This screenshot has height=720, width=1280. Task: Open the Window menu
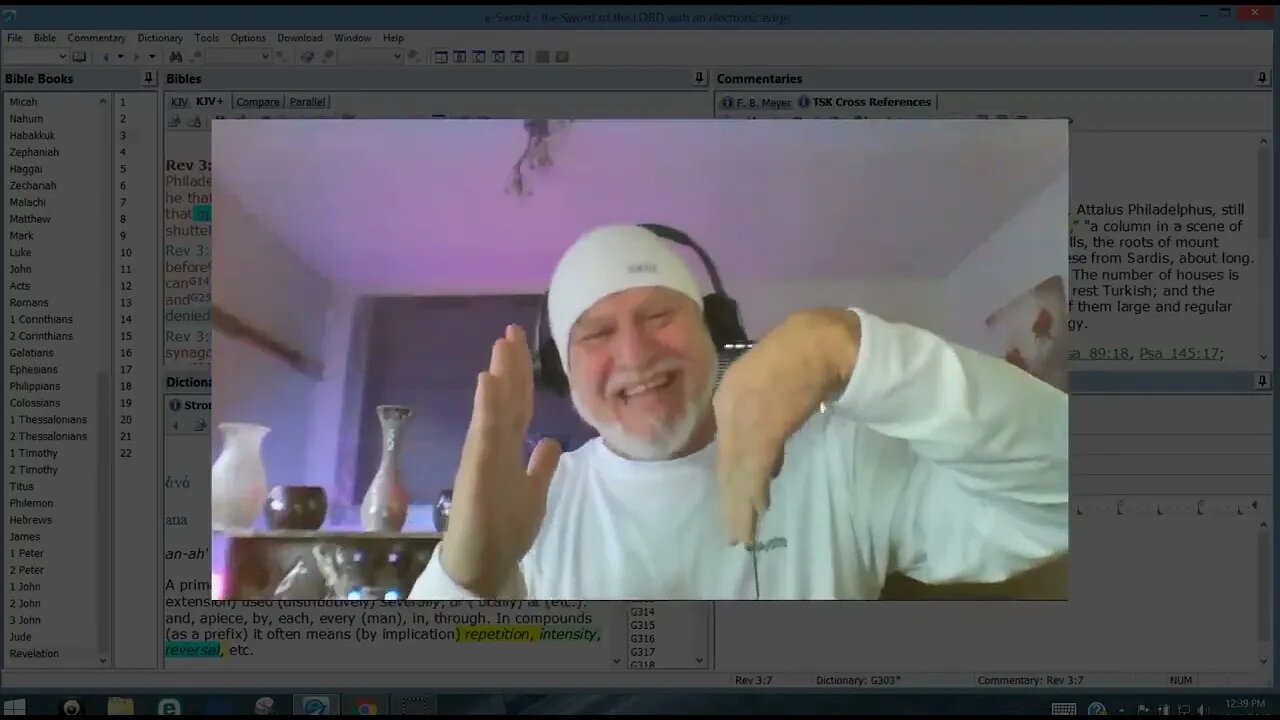(x=352, y=38)
